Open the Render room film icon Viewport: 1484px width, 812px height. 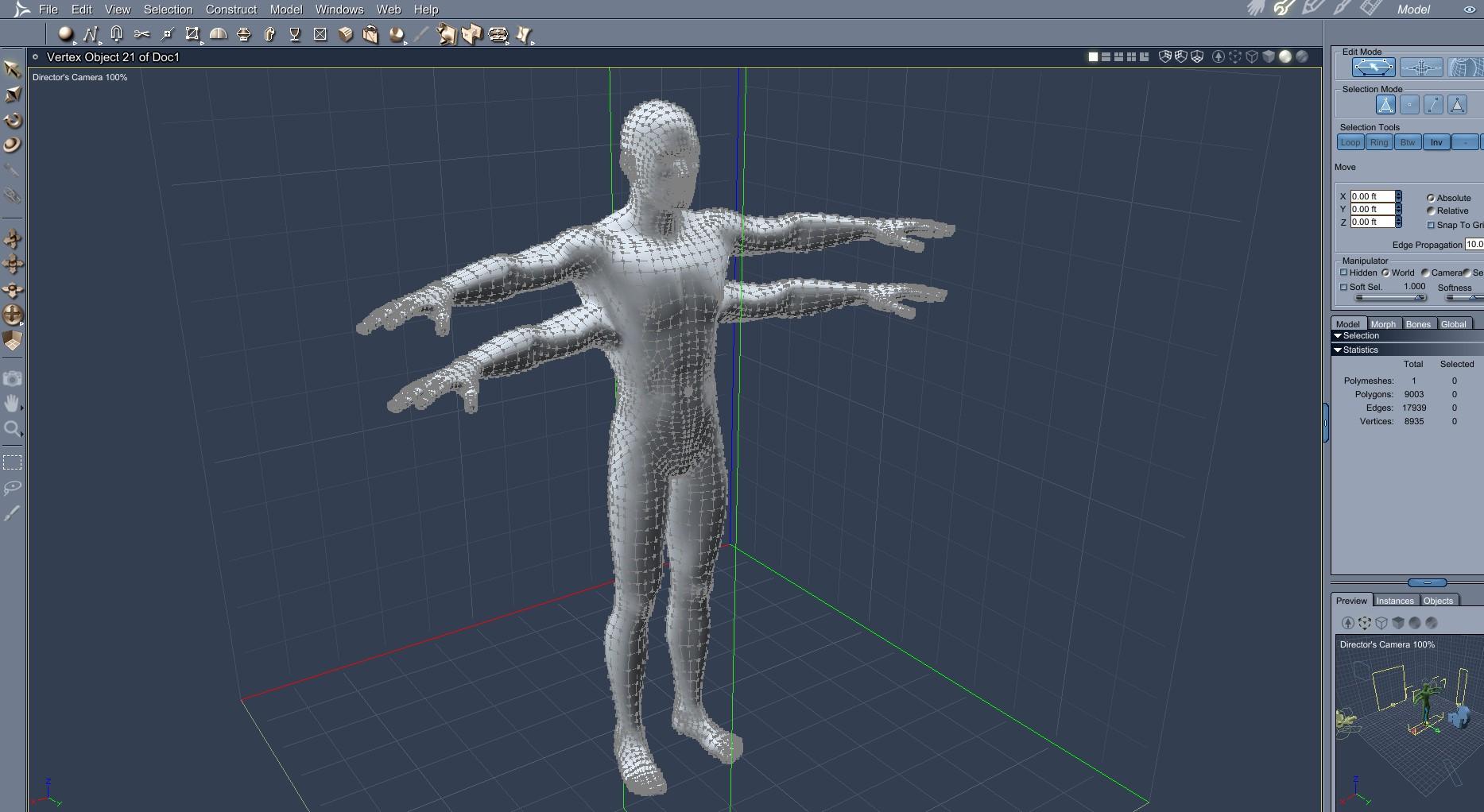[1371, 9]
